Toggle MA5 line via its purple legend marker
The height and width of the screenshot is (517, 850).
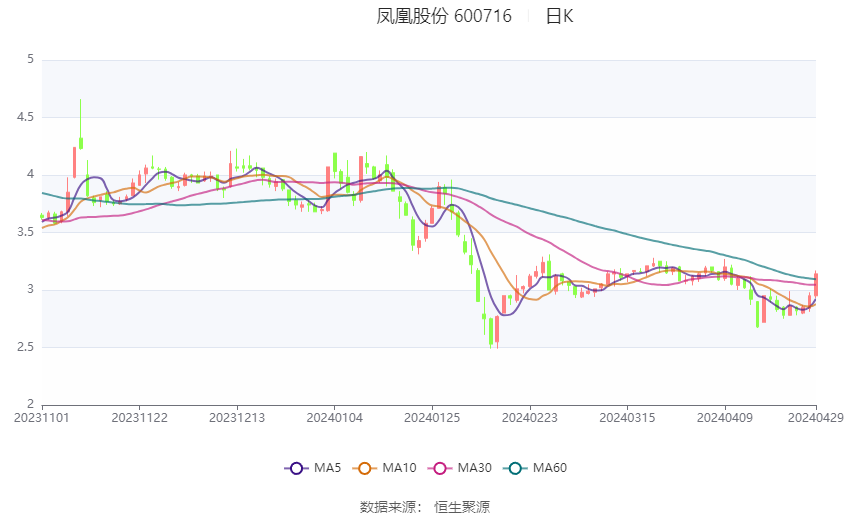[296, 467]
